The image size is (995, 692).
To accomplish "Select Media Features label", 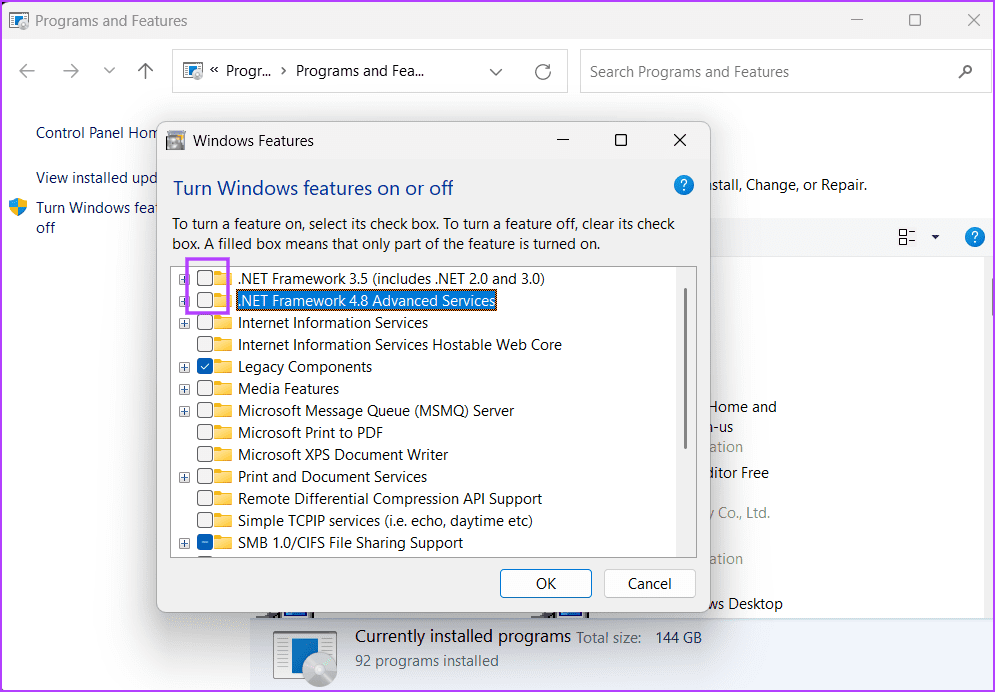I will [288, 389].
